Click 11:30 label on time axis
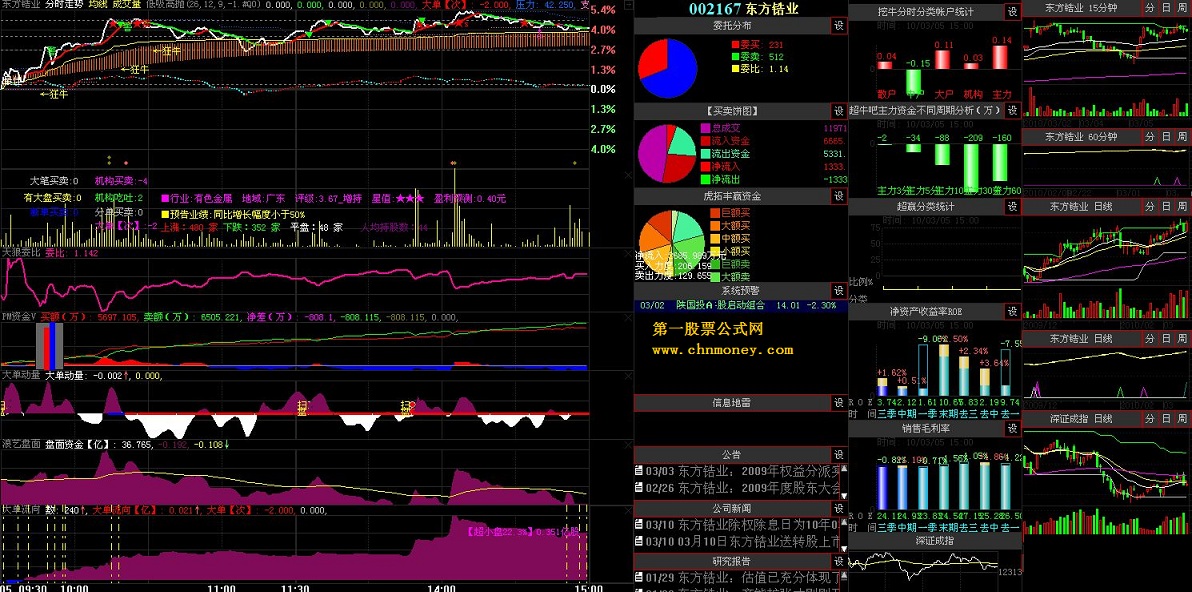Image resolution: width=1192 pixels, height=592 pixels. 295,587
